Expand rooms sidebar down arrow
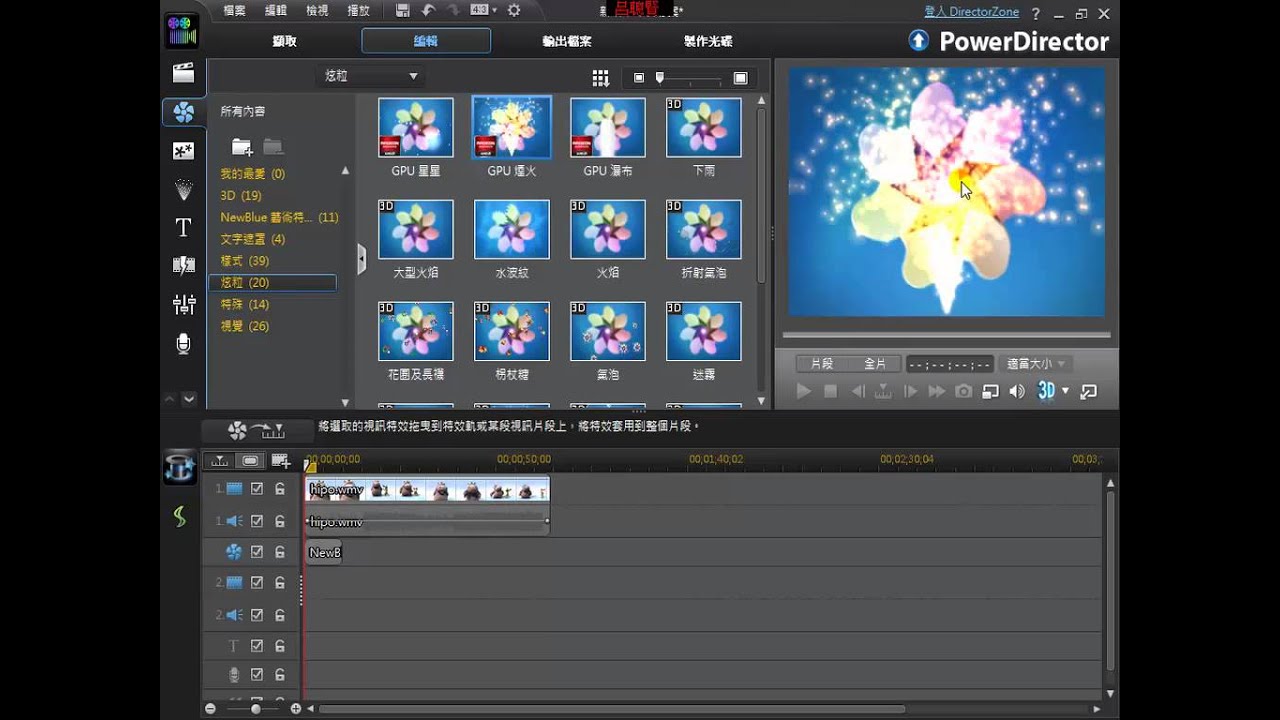The height and width of the screenshot is (720, 1280). pyautogui.click(x=188, y=399)
